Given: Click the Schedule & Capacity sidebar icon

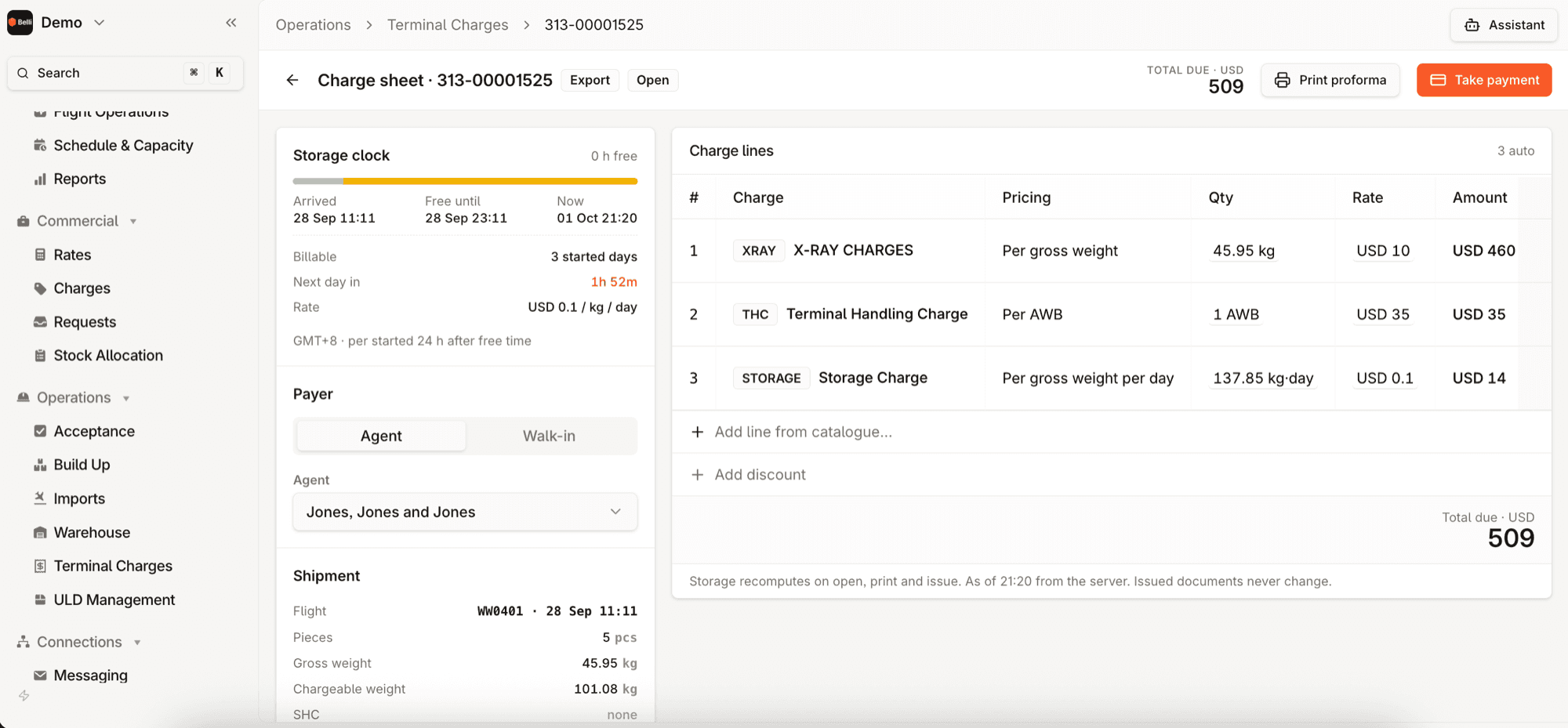Looking at the screenshot, I should [x=40, y=145].
